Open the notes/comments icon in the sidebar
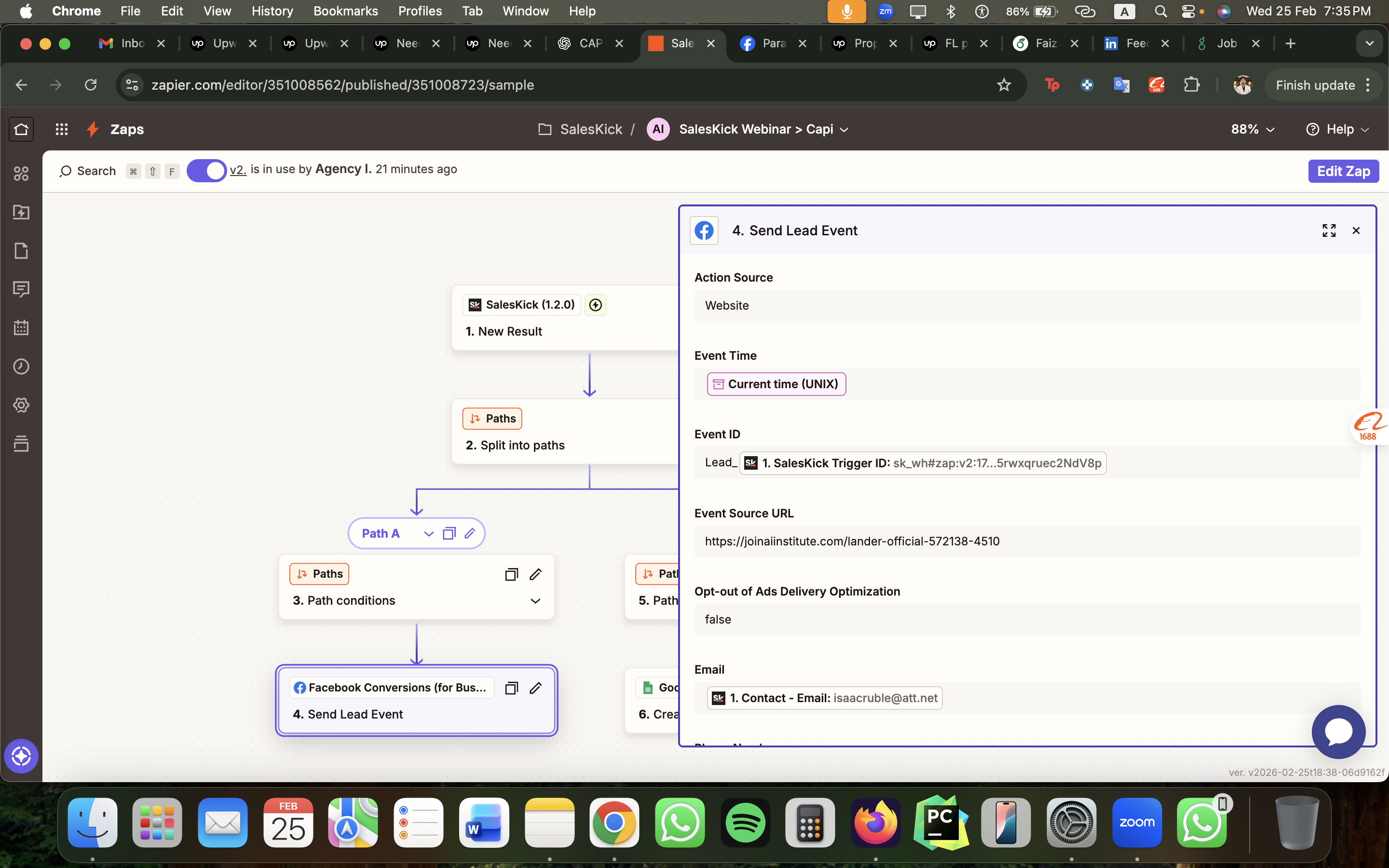The height and width of the screenshot is (868, 1389). (21, 289)
